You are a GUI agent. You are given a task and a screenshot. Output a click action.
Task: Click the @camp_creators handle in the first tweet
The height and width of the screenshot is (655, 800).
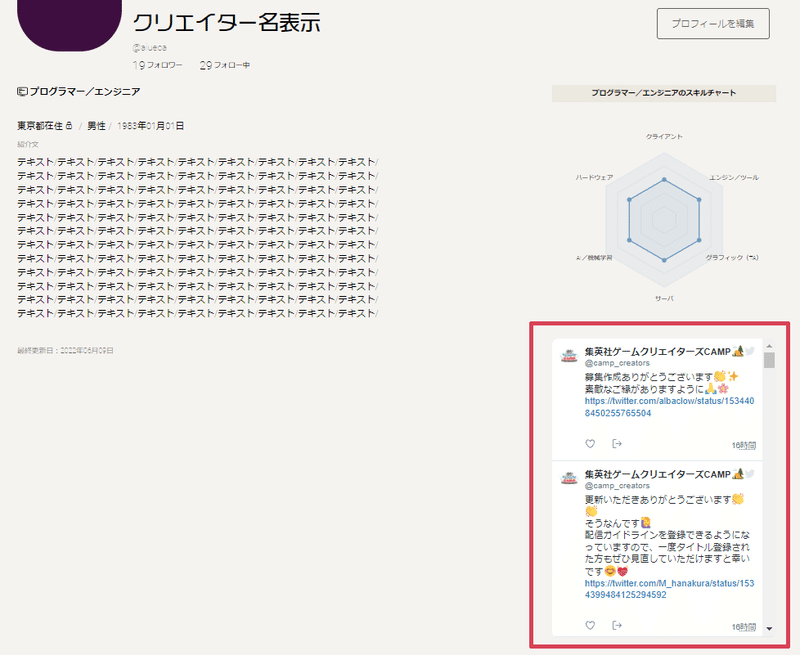tap(617, 363)
